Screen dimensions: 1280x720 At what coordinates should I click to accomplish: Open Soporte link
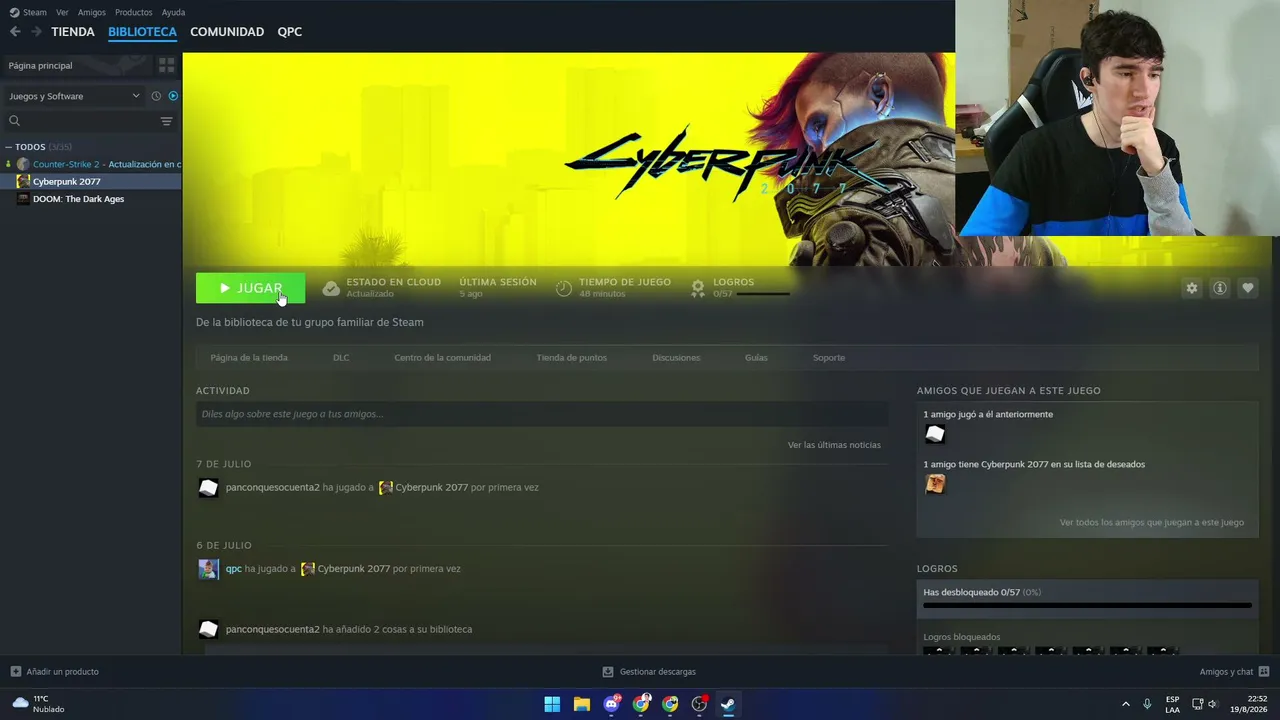click(x=828, y=358)
